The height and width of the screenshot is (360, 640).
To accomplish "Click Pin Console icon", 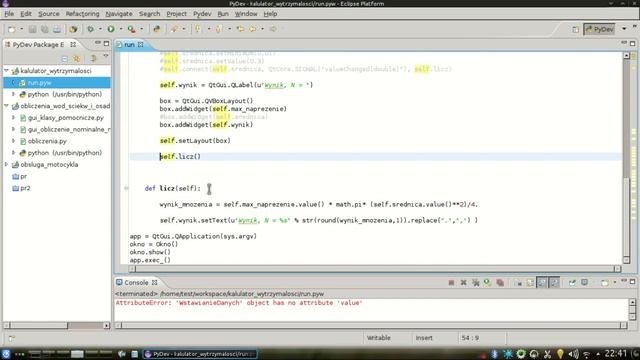I will point(572,282).
